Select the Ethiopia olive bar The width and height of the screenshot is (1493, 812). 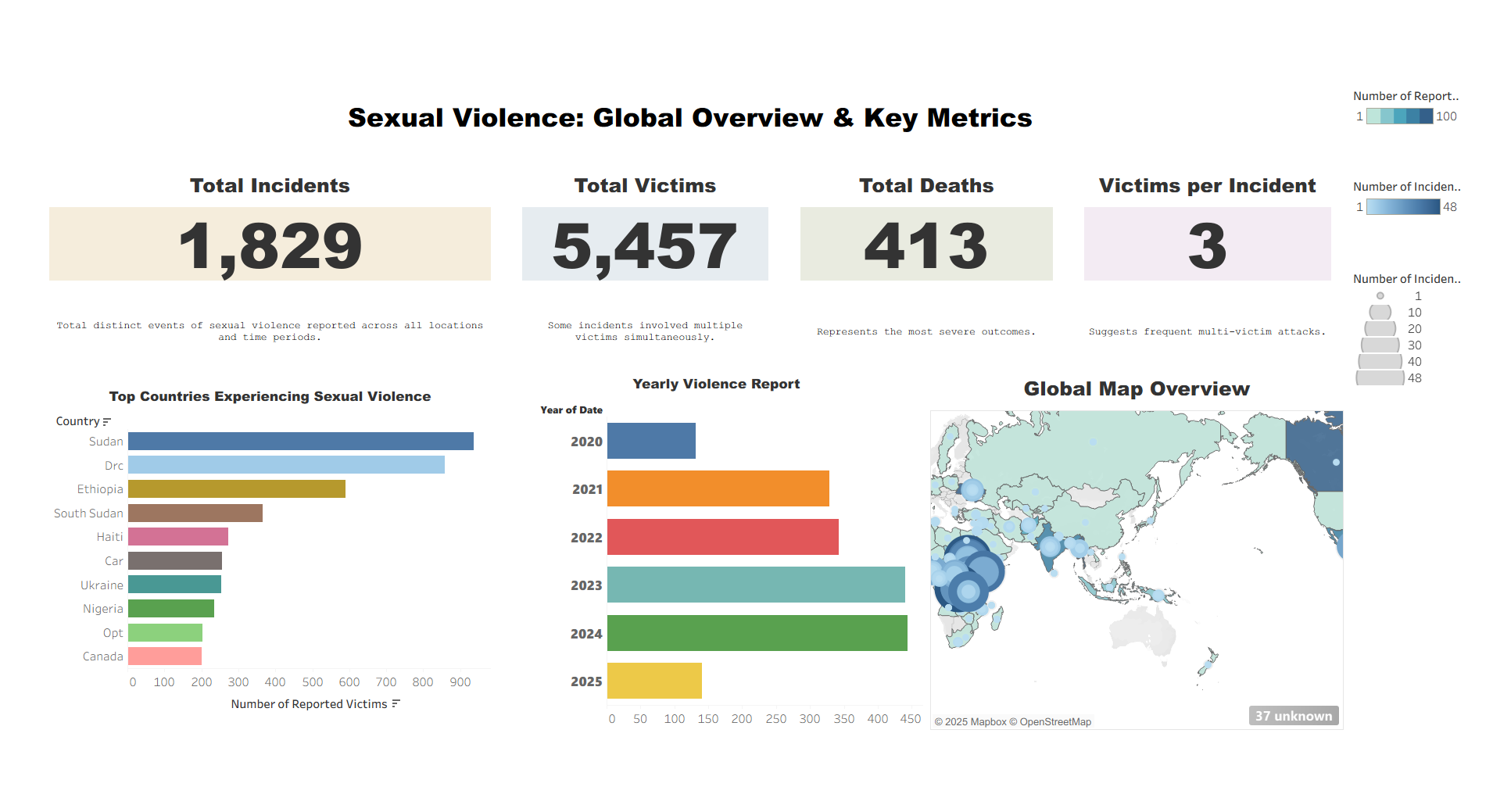237,488
